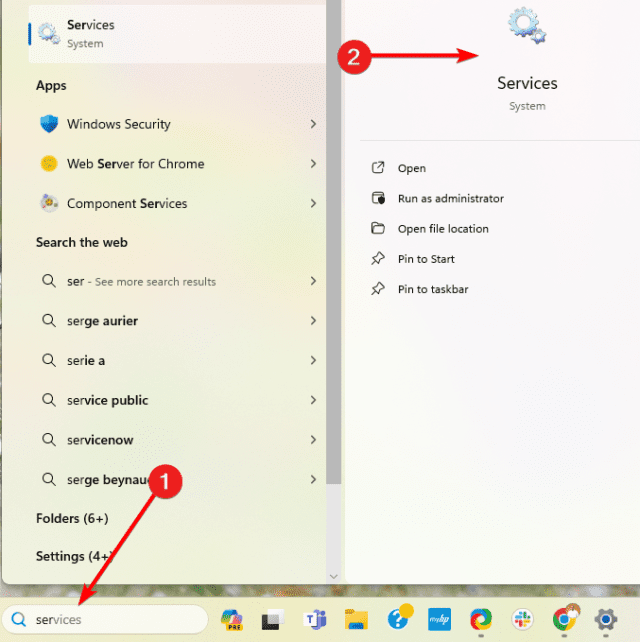640x642 pixels.
Task: Click the 'serge aurier' suggestion text
Action: point(102,321)
